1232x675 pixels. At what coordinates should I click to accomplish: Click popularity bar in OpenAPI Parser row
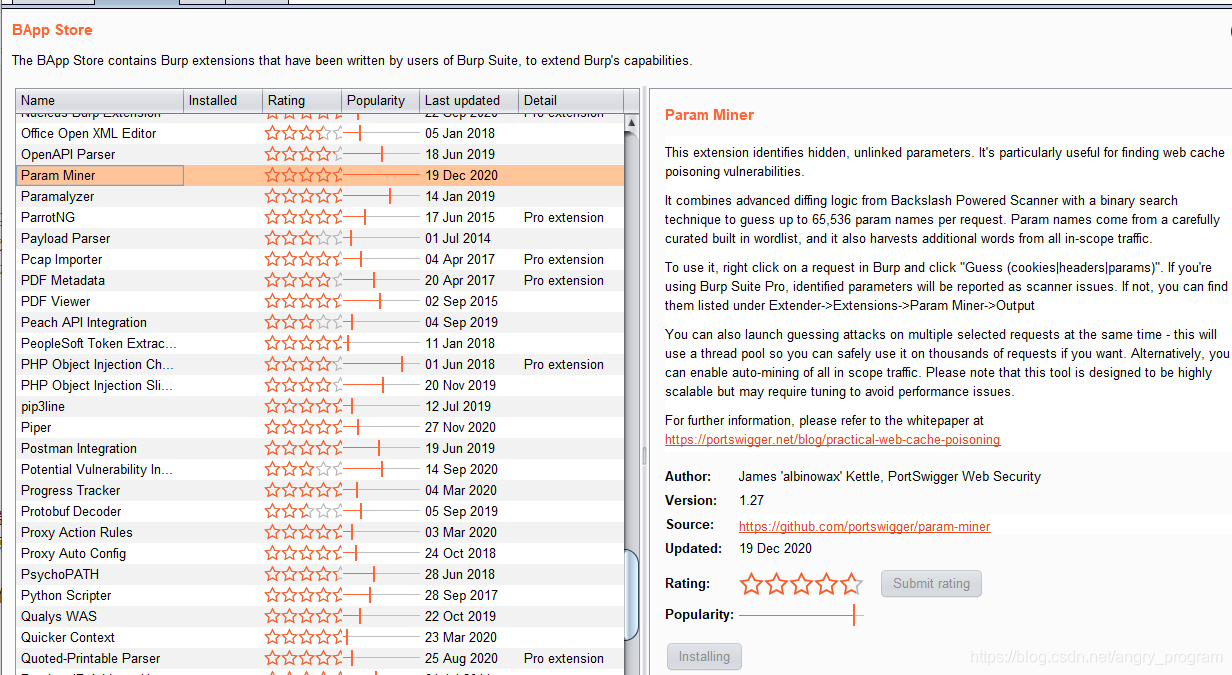(381, 154)
